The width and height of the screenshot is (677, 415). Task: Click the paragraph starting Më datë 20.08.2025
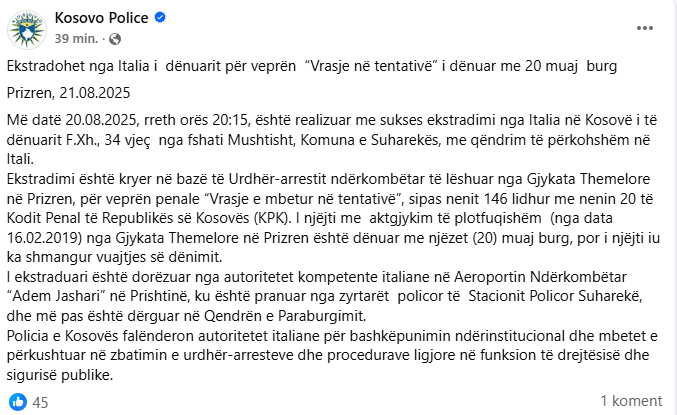pos(332,139)
